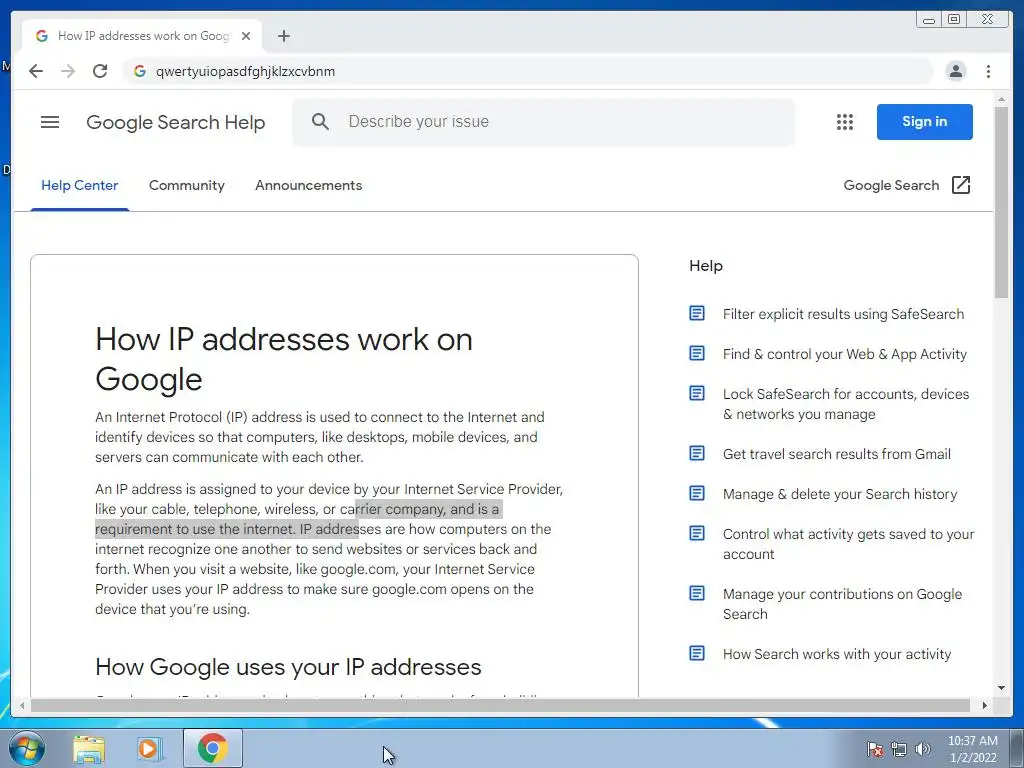Click the horizontal scrollbar left arrow
The height and width of the screenshot is (768, 1024).
point(22,705)
